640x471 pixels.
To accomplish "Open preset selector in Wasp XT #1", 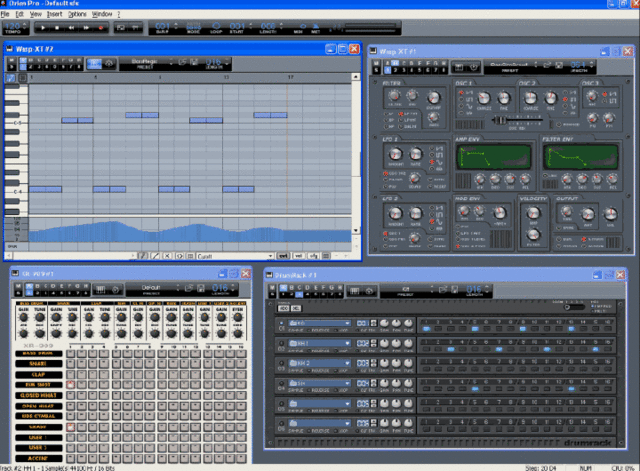I will 510,67.
